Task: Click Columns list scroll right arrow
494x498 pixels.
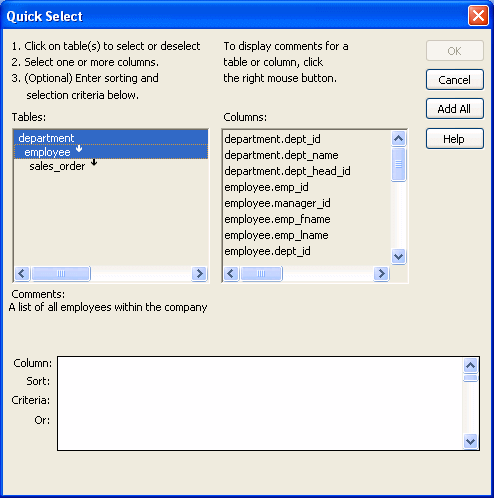Action: click(x=381, y=274)
